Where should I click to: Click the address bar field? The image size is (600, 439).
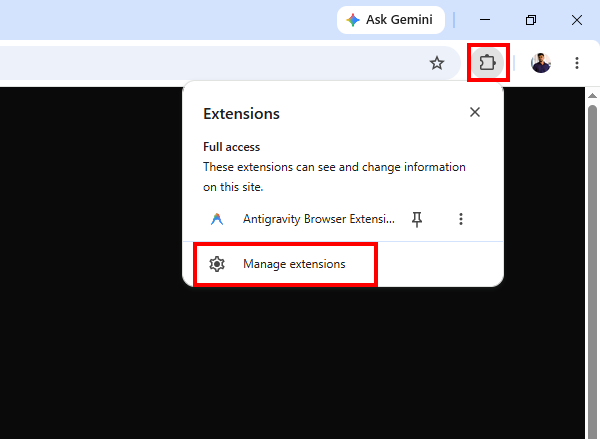(x=230, y=63)
